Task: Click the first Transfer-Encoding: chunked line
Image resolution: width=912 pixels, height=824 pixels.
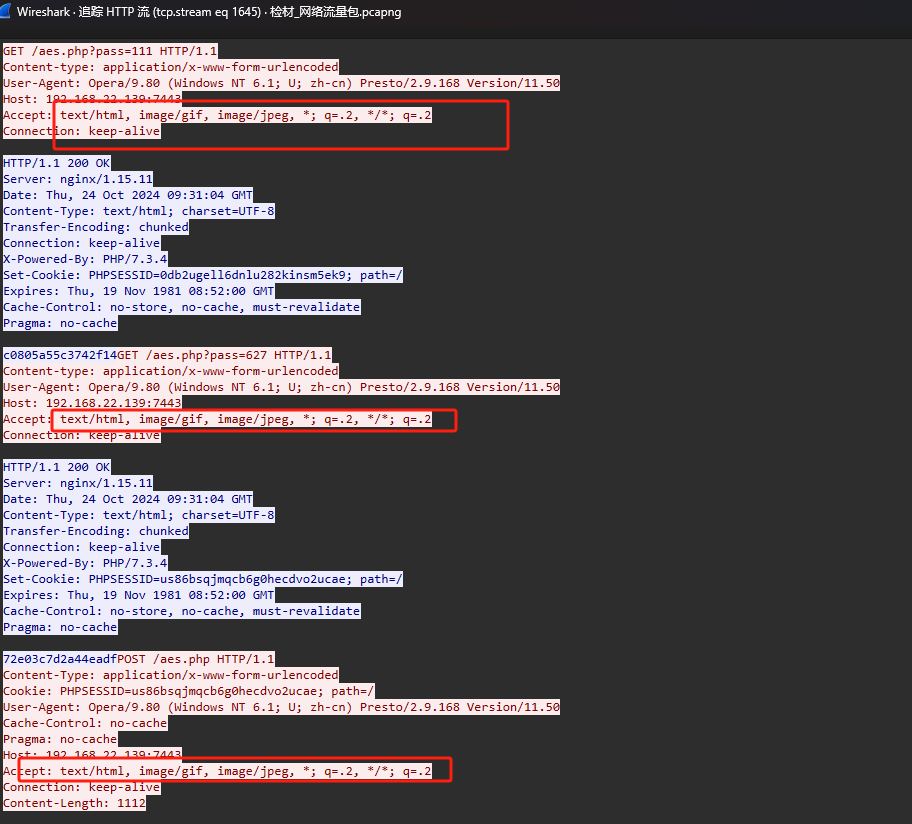Action: tap(96, 227)
